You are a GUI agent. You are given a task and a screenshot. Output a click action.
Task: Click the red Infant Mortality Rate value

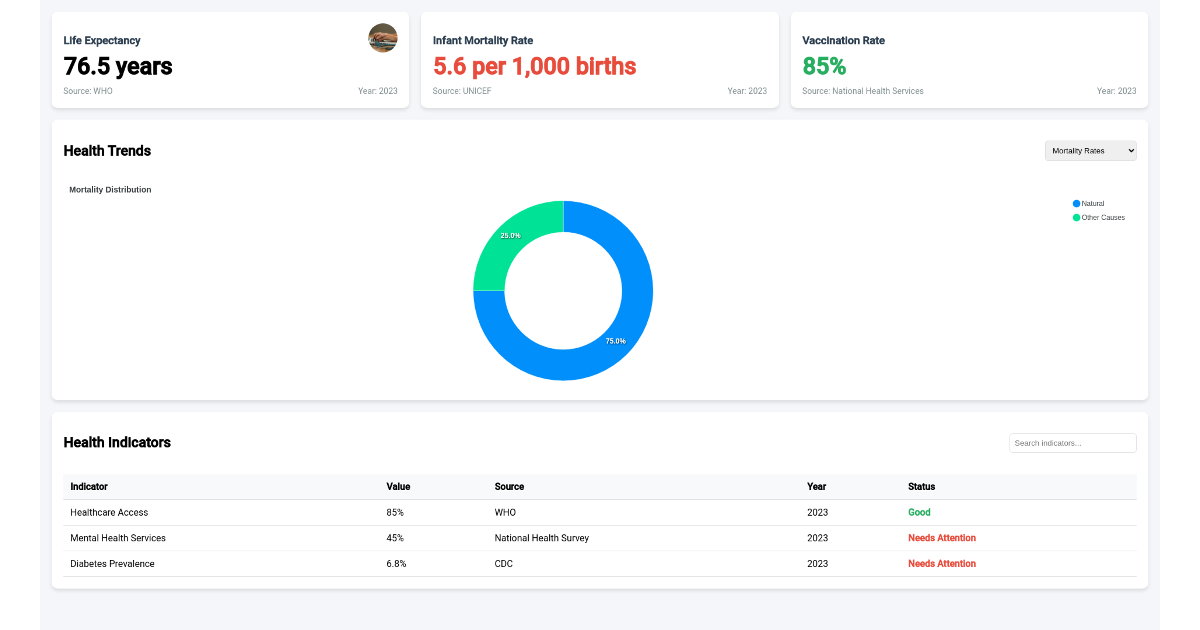click(535, 66)
